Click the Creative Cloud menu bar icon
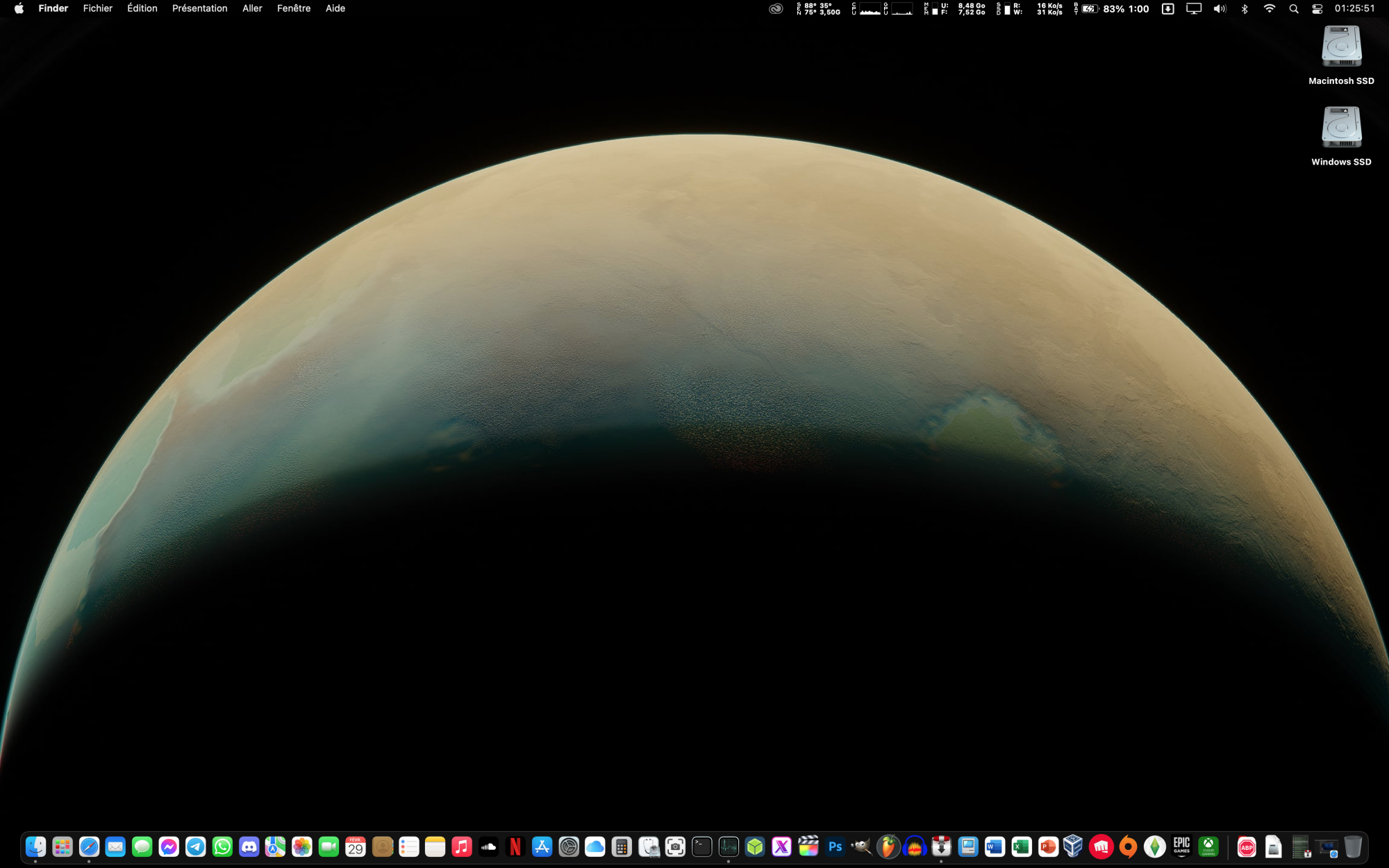The height and width of the screenshot is (868, 1389). click(776, 8)
